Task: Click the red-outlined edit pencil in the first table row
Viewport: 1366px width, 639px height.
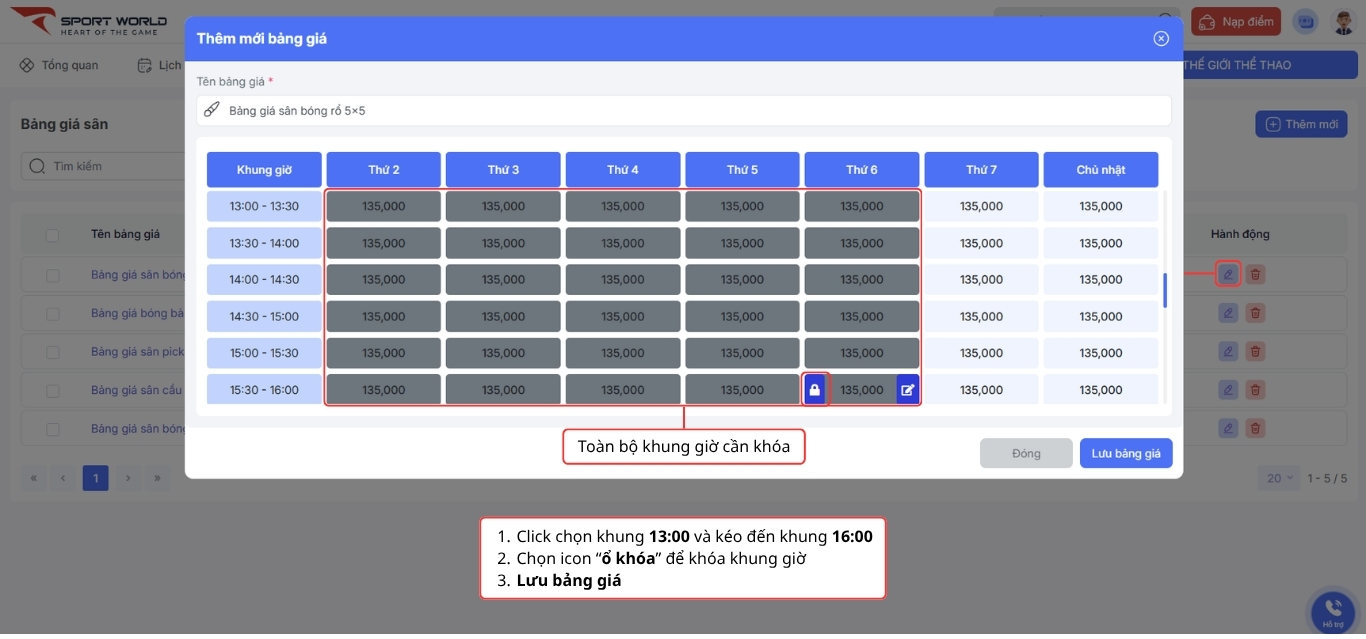Action: pyautogui.click(x=1228, y=274)
